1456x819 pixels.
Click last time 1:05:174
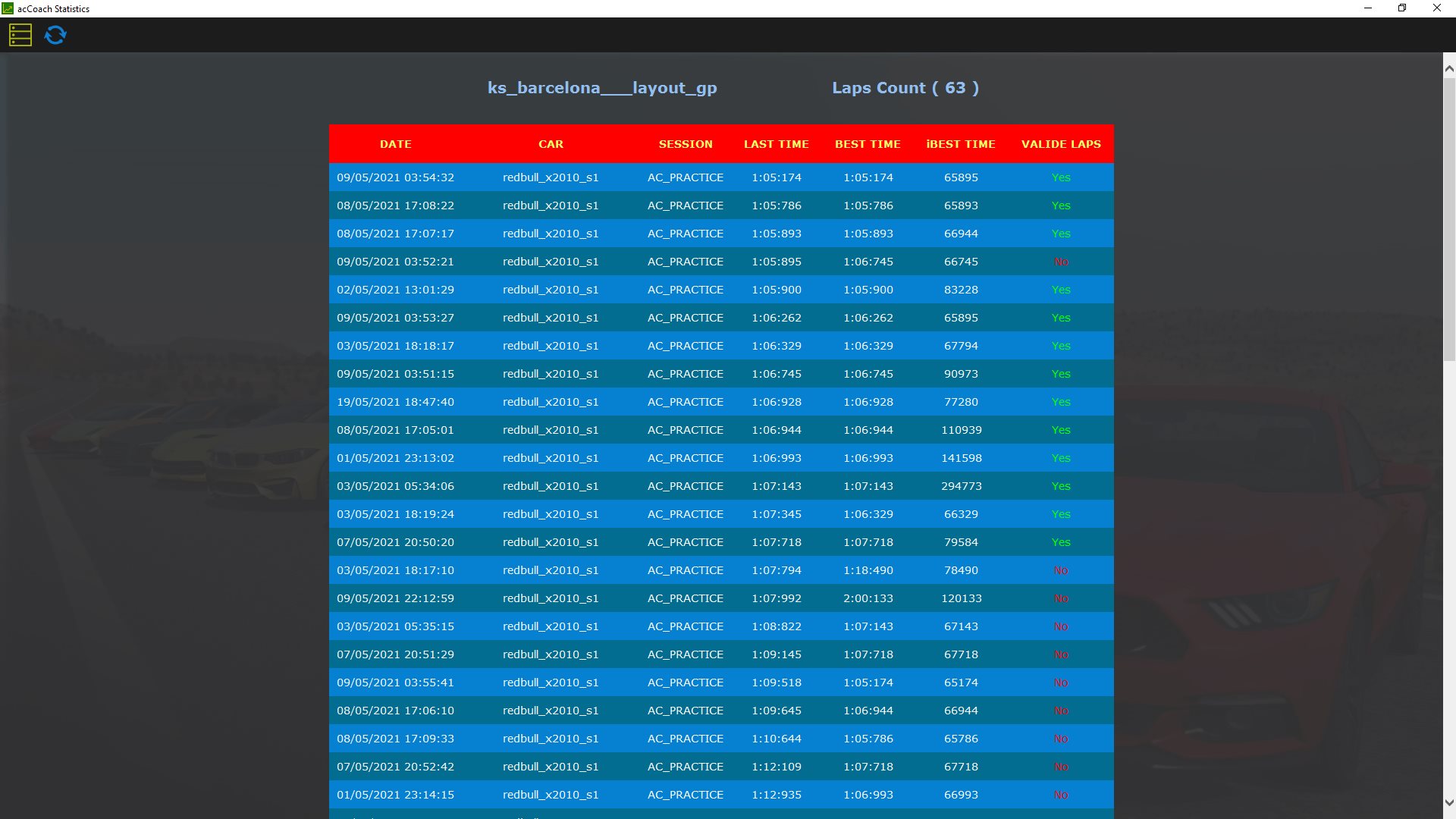click(x=777, y=177)
